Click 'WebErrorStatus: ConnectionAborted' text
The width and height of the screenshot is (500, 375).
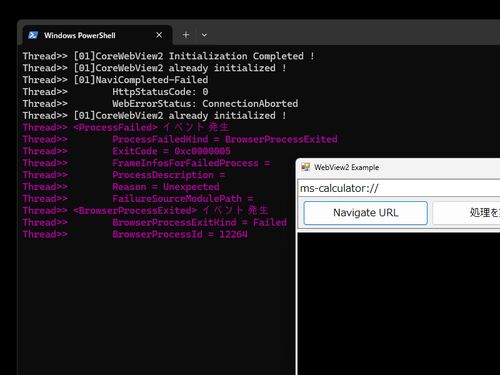point(205,104)
